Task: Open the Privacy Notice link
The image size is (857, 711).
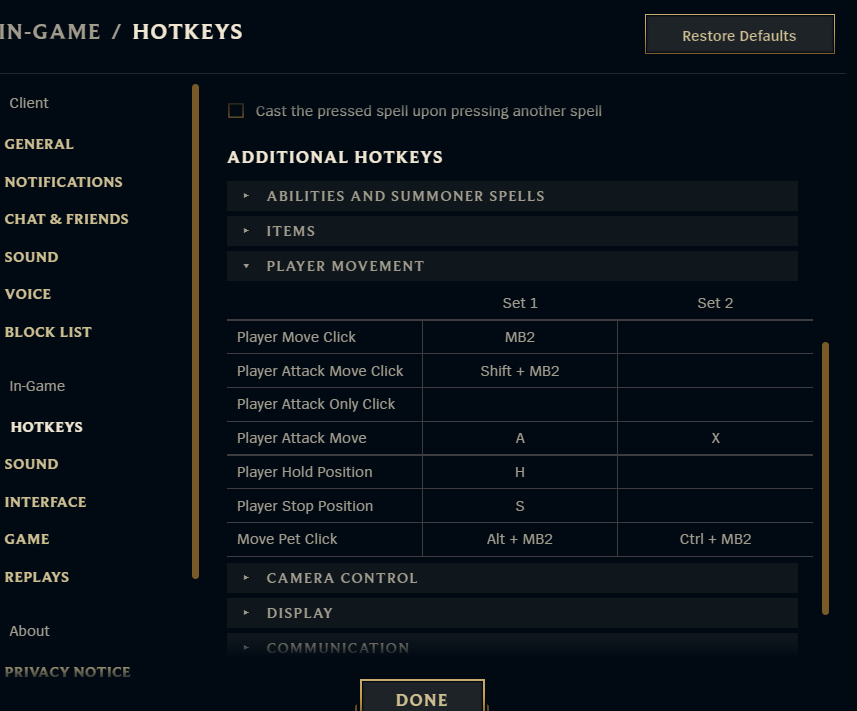Action: pyautogui.click(x=67, y=672)
